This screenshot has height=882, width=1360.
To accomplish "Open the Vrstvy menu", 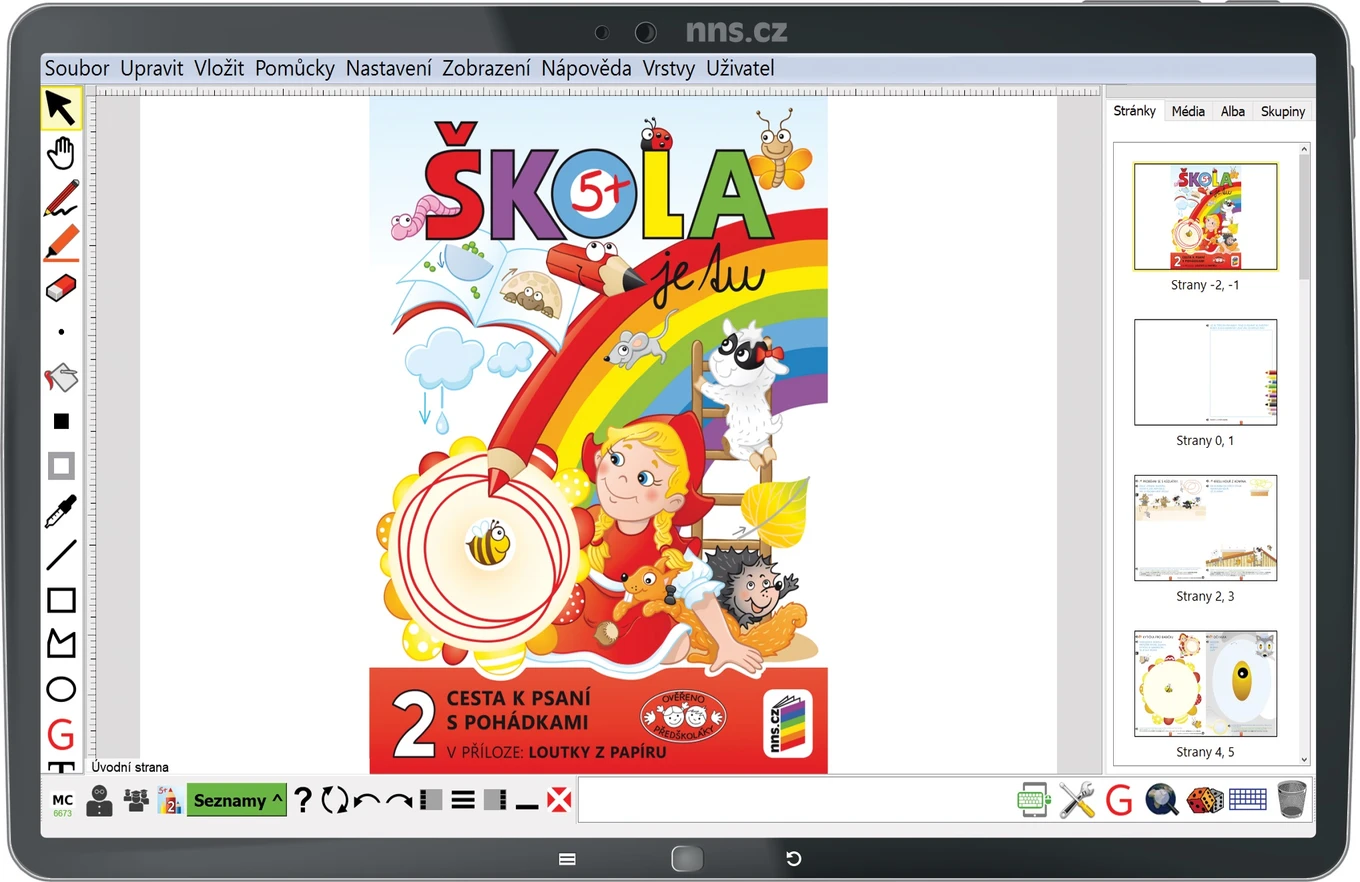I will pos(669,68).
